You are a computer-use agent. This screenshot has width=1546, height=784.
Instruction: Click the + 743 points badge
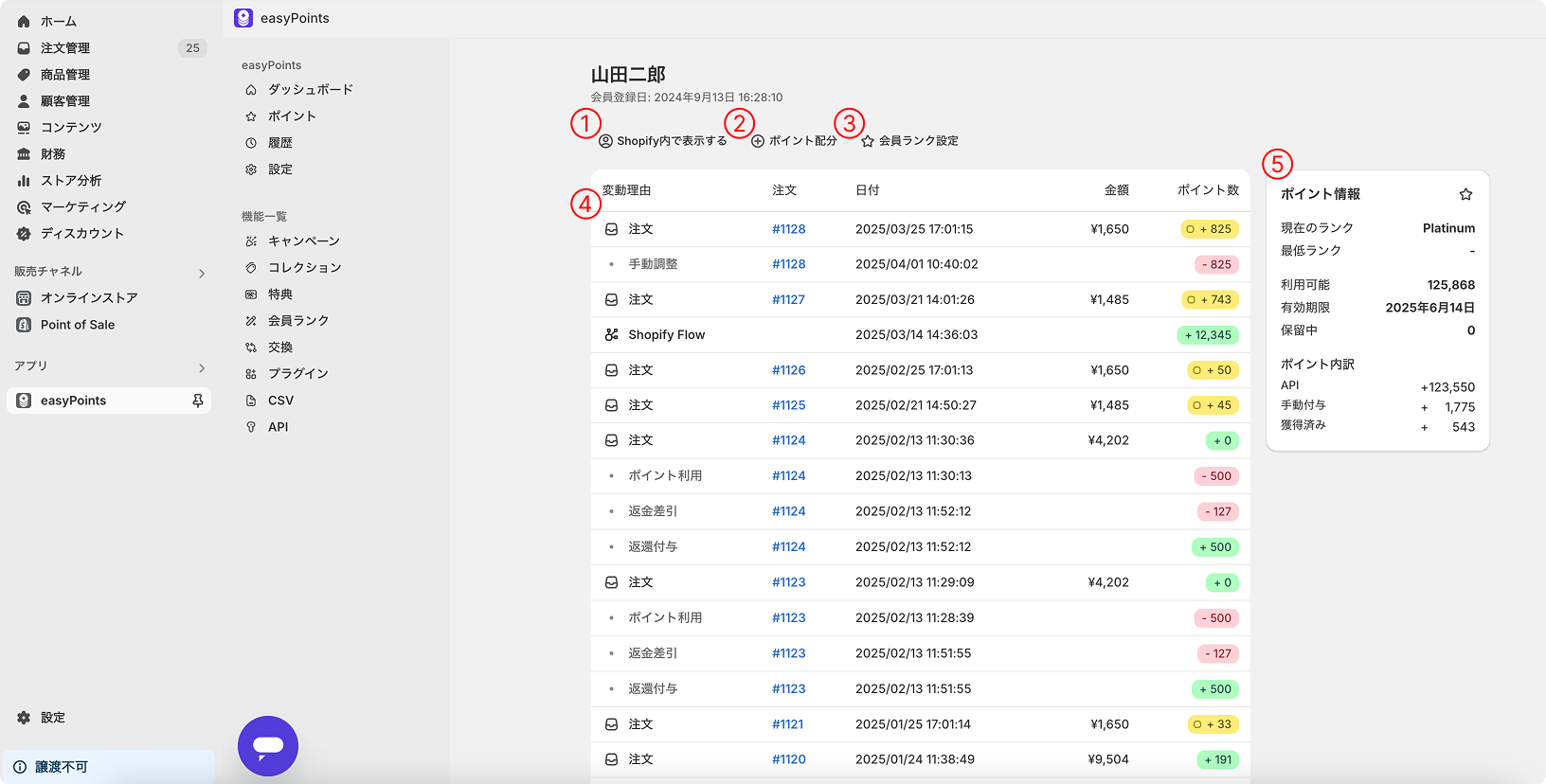1210,299
